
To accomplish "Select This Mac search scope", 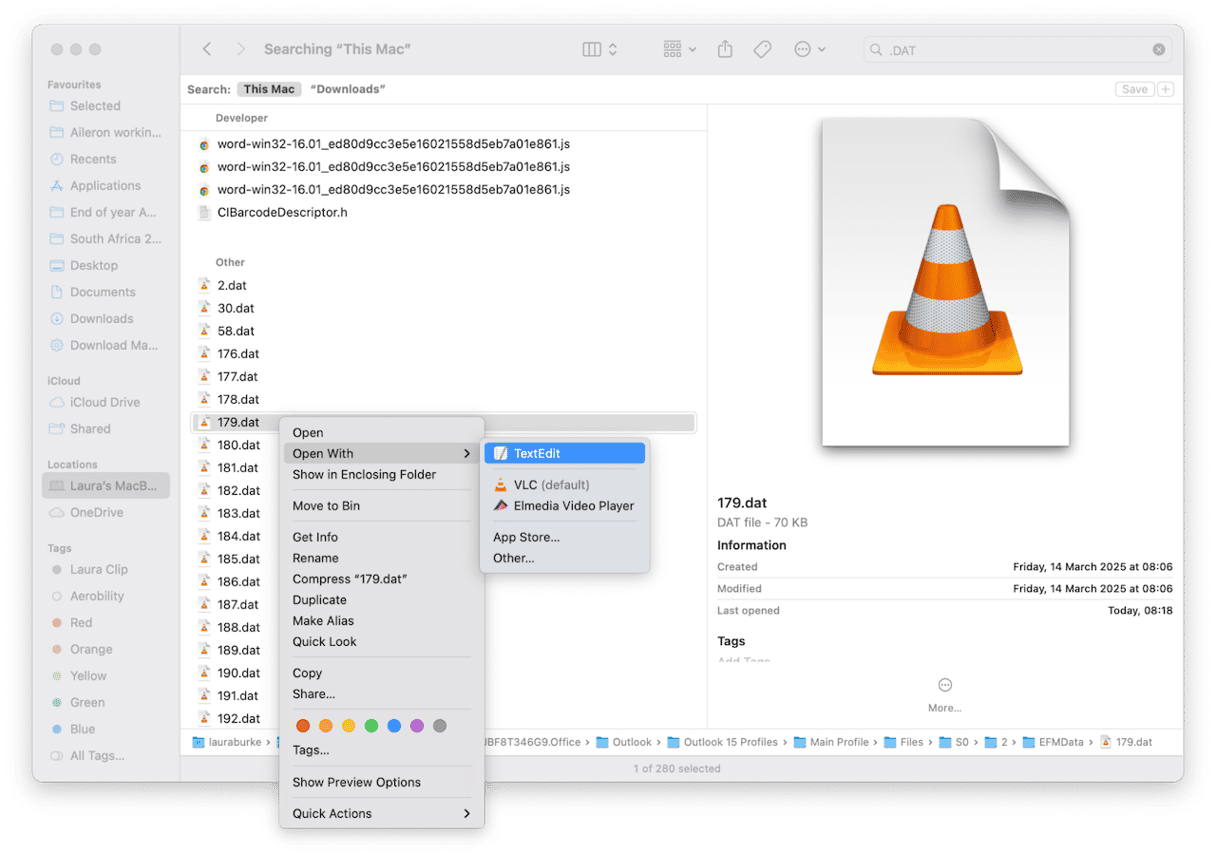I will point(269,89).
